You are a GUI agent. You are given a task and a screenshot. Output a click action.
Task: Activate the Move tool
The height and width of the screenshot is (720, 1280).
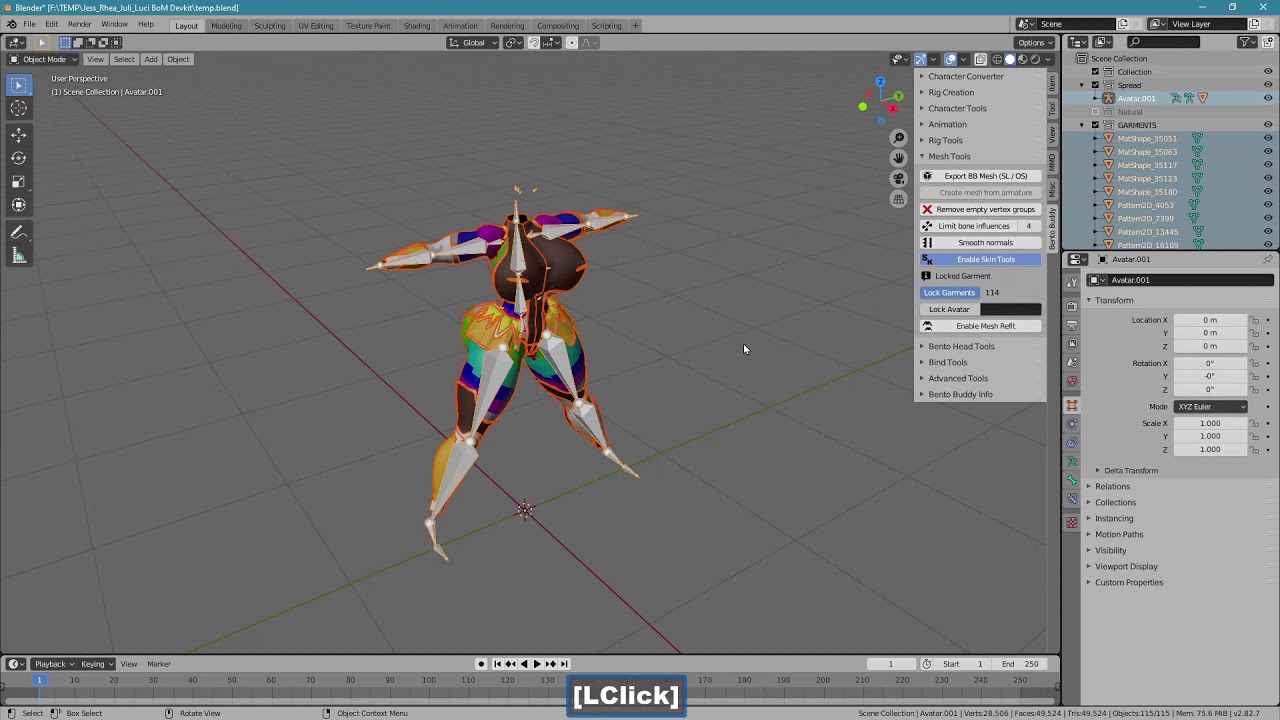tap(19, 134)
